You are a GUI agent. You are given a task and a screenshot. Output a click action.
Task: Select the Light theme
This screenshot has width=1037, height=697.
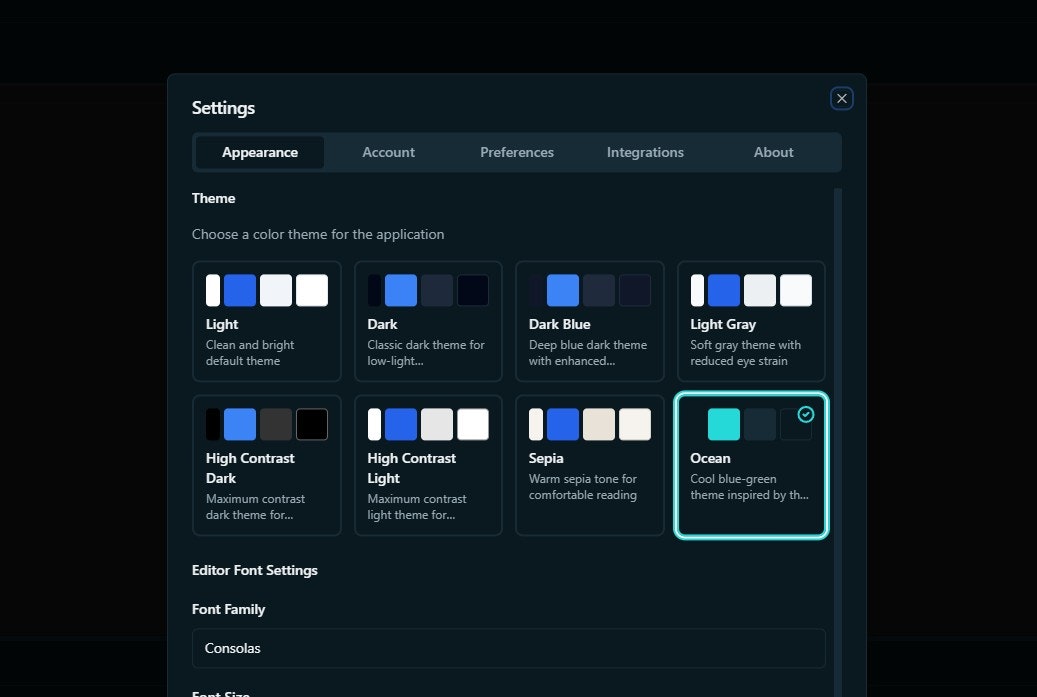[x=266, y=321]
